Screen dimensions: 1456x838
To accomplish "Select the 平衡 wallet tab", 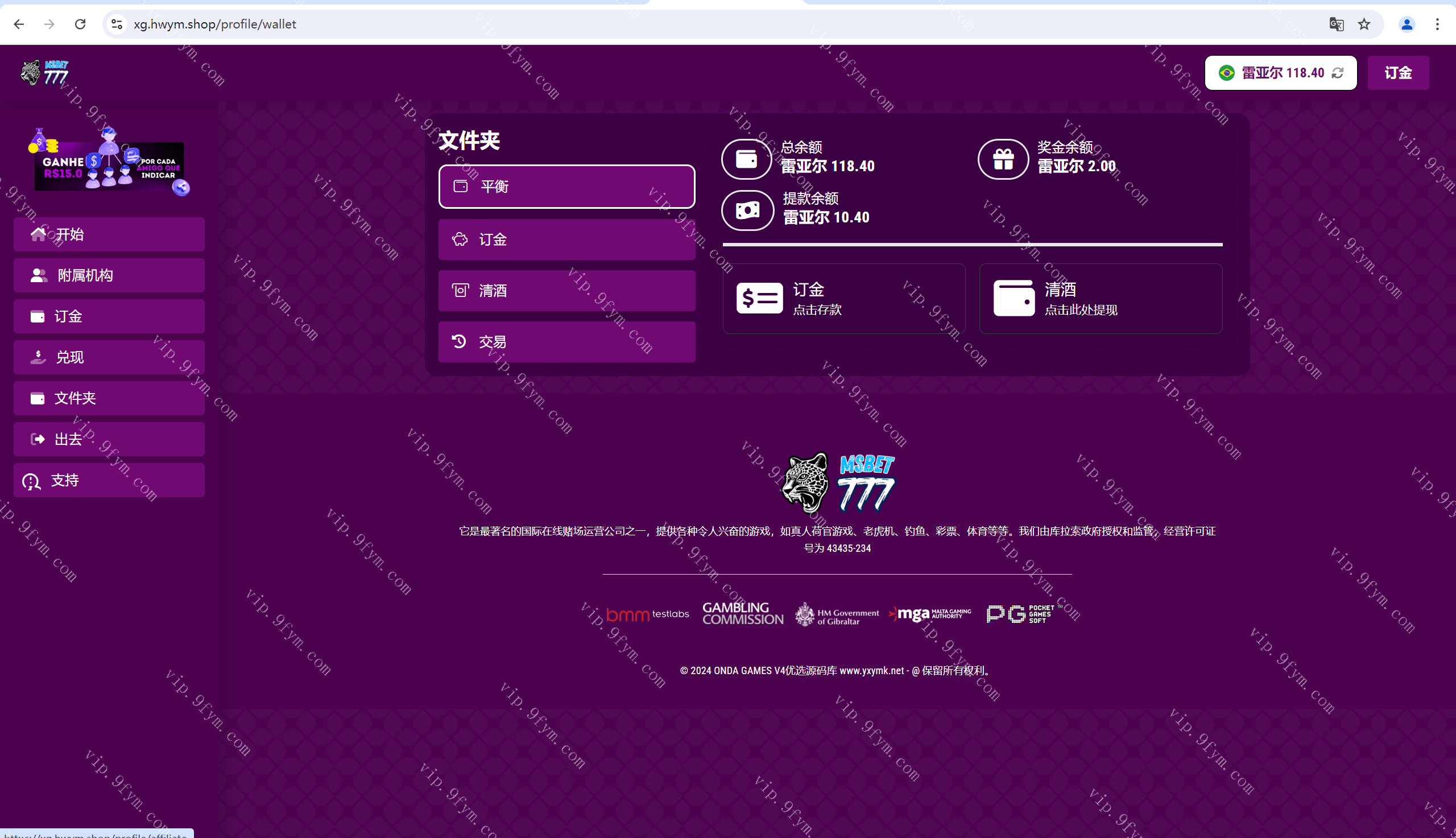I will (x=566, y=187).
